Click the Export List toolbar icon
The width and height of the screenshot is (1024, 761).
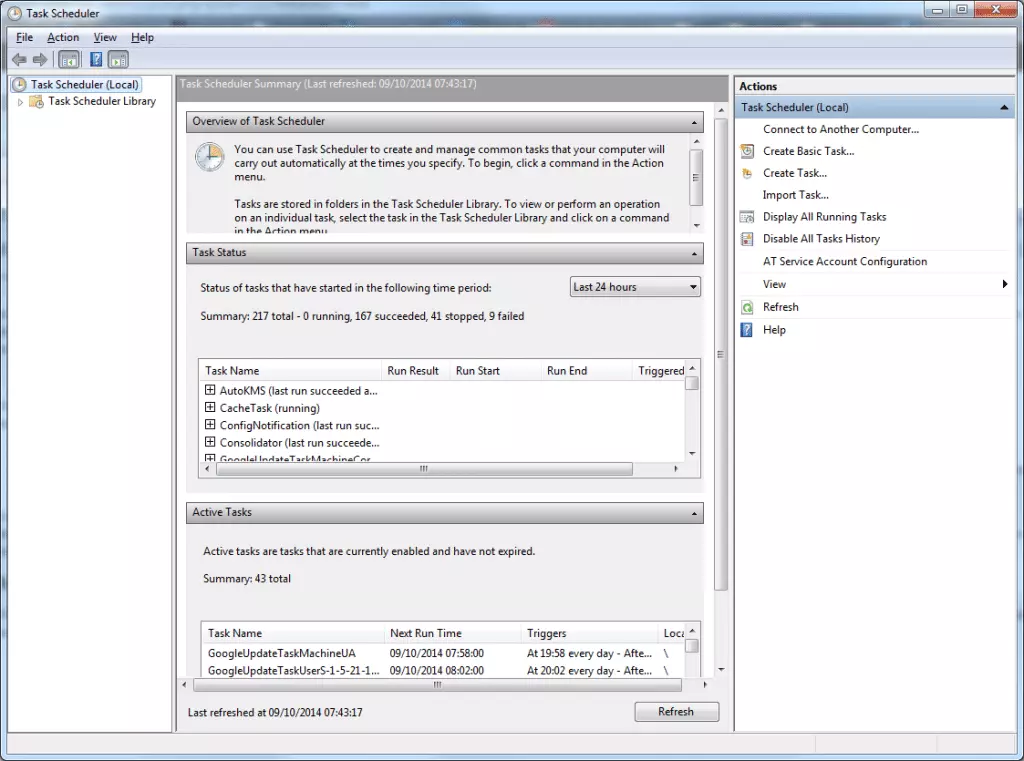[x=116, y=59]
